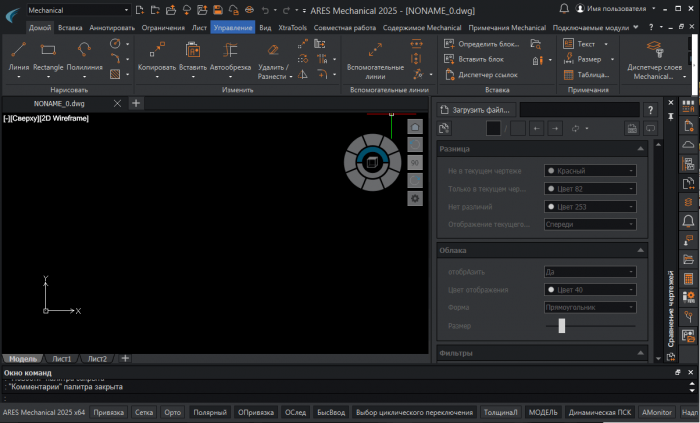700x423 pixels.
Task: Toggle Привязка snap in status bar
Action: (109, 412)
